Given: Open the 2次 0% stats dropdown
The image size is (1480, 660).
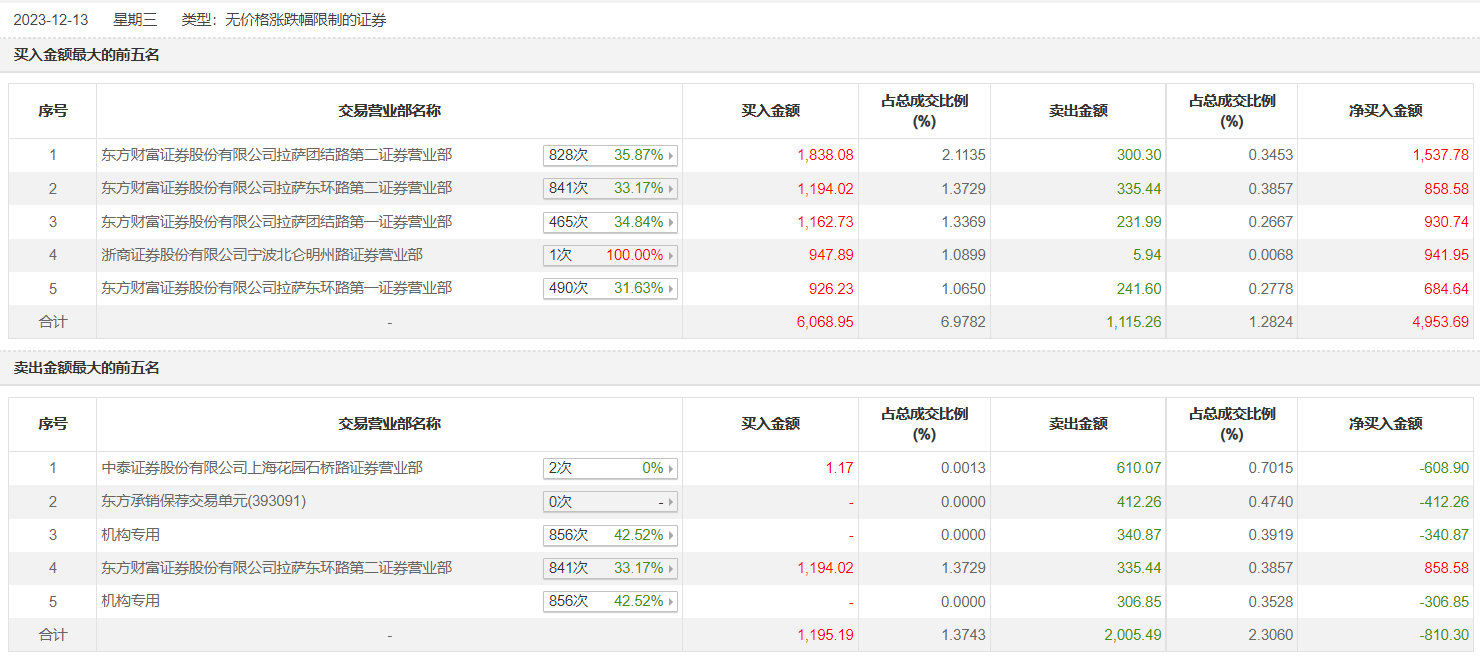Looking at the screenshot, I should click(671, 469).
